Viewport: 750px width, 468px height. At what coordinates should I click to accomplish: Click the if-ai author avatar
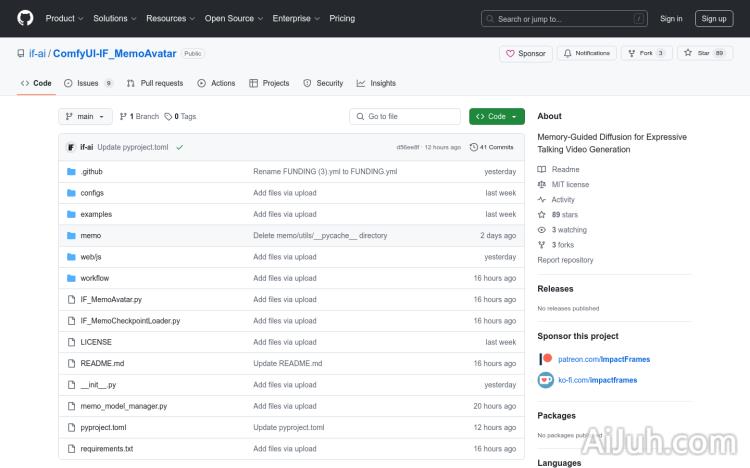coord(71,147)
